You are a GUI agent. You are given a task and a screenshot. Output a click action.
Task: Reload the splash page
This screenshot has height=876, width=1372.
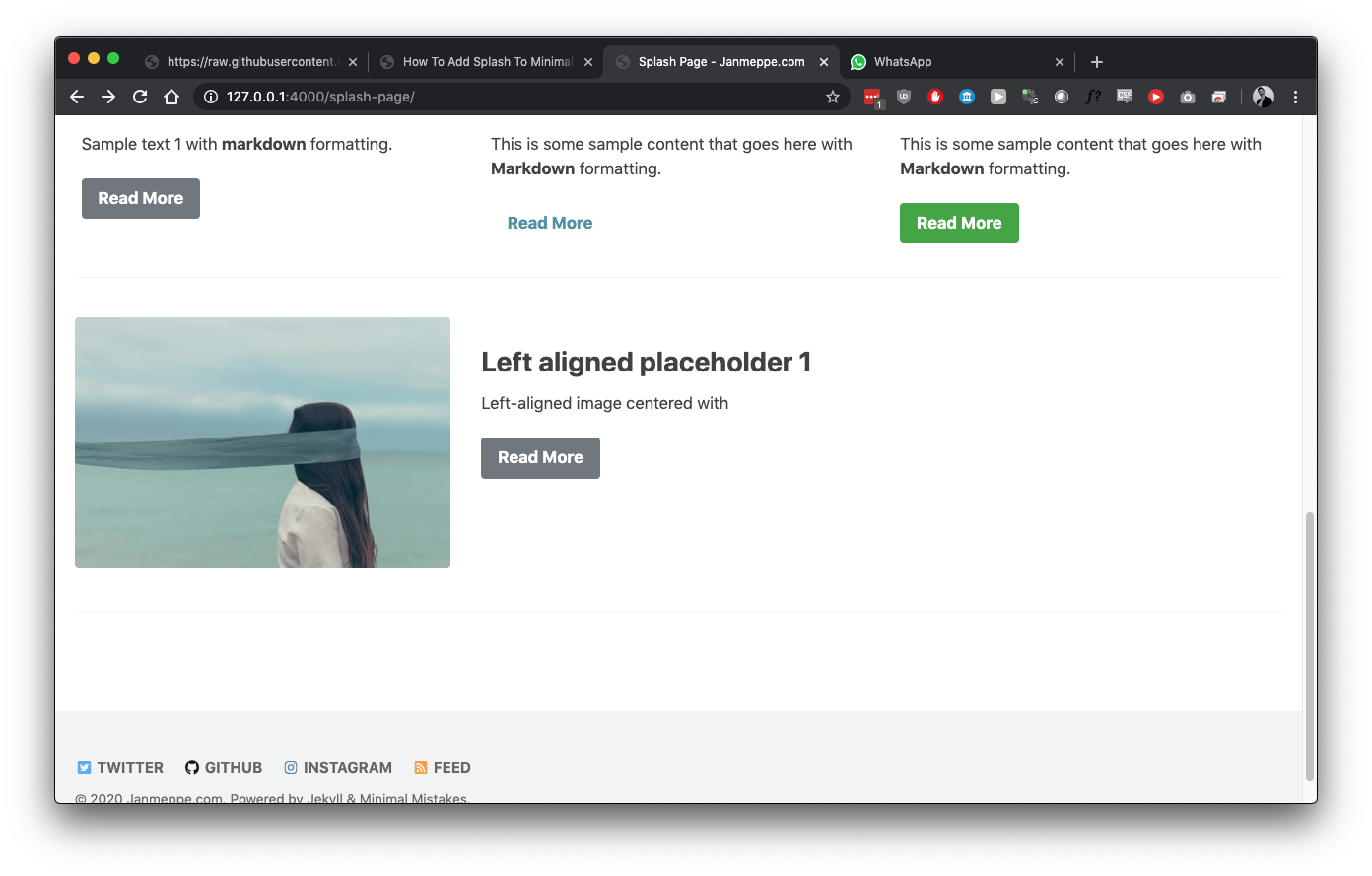140,97
